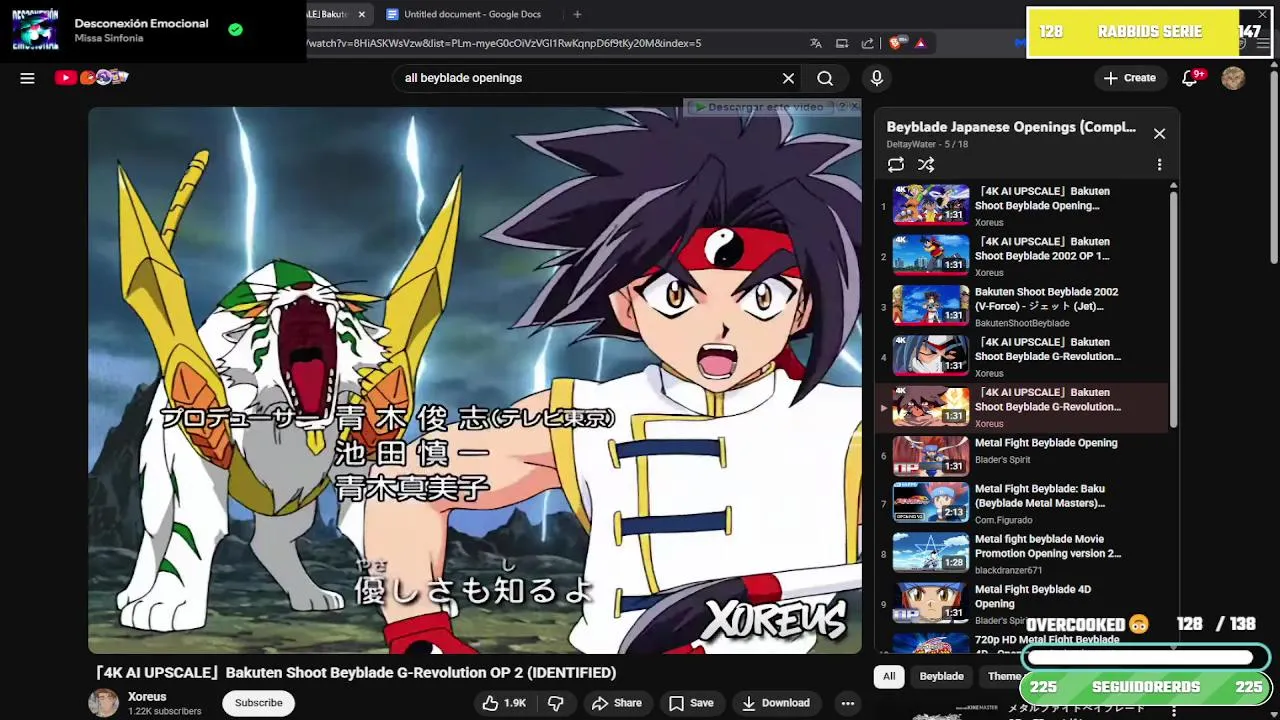Open the translate page icon
Viewport: 1280px width, 720px height.
816,43
